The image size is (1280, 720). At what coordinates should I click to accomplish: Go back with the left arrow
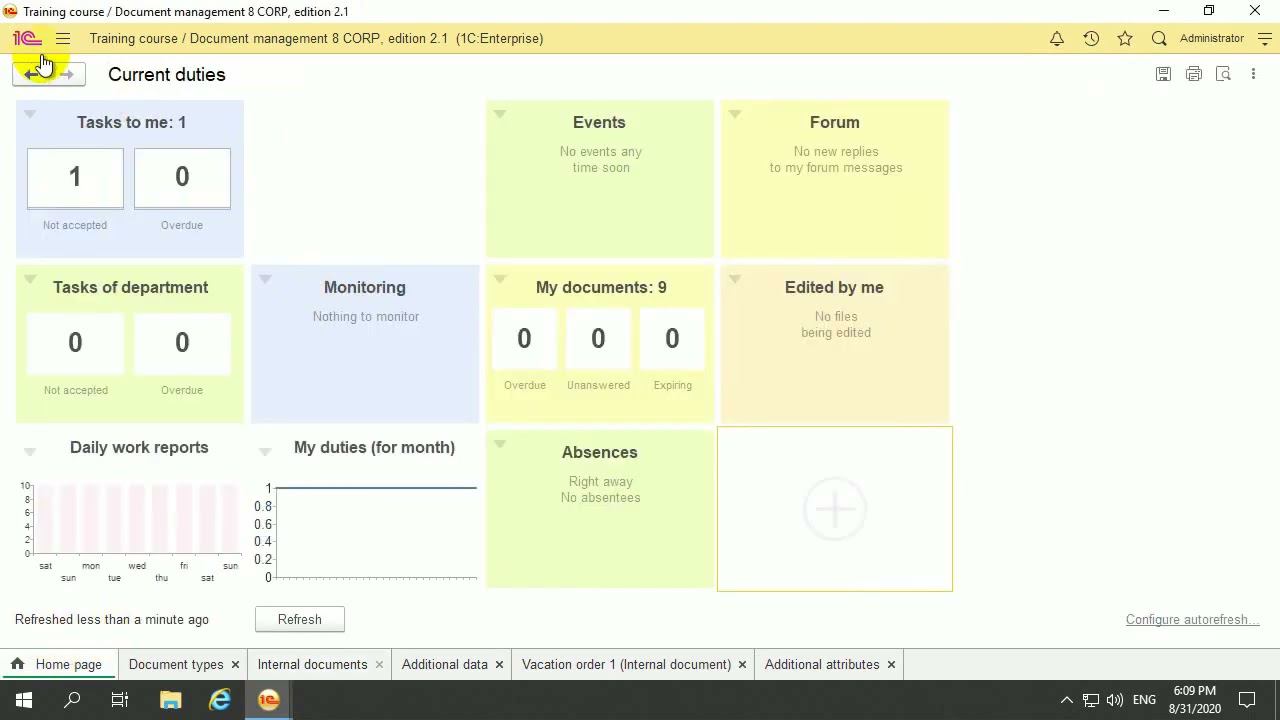[31, 74]
